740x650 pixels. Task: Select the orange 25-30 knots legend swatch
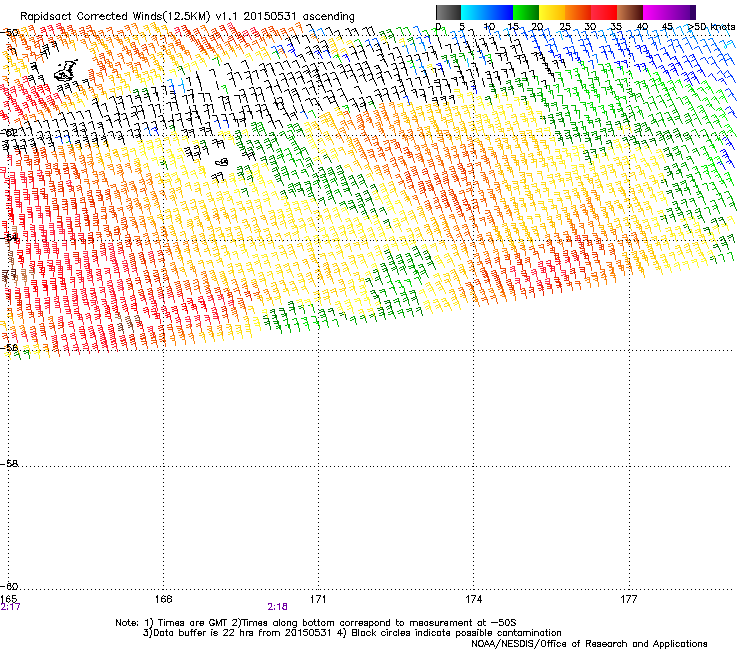(x=578, y=12)
